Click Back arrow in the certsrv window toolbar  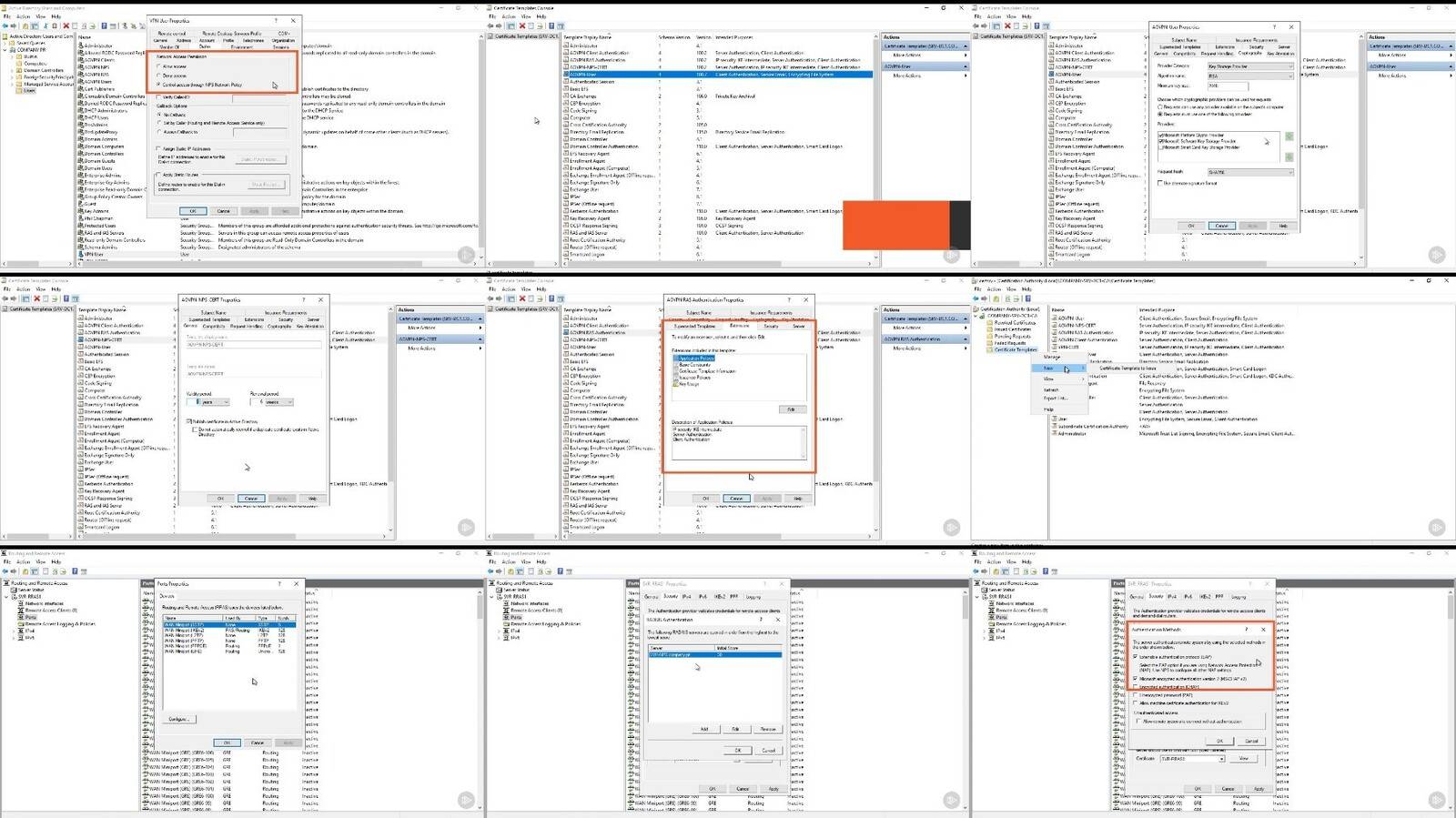tap(977, 298)
